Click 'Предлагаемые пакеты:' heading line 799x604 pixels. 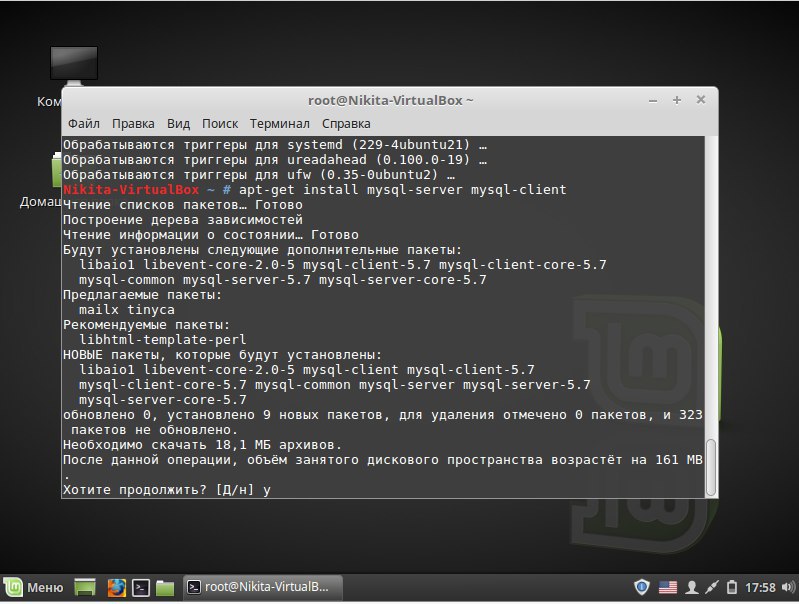[142, 295]
